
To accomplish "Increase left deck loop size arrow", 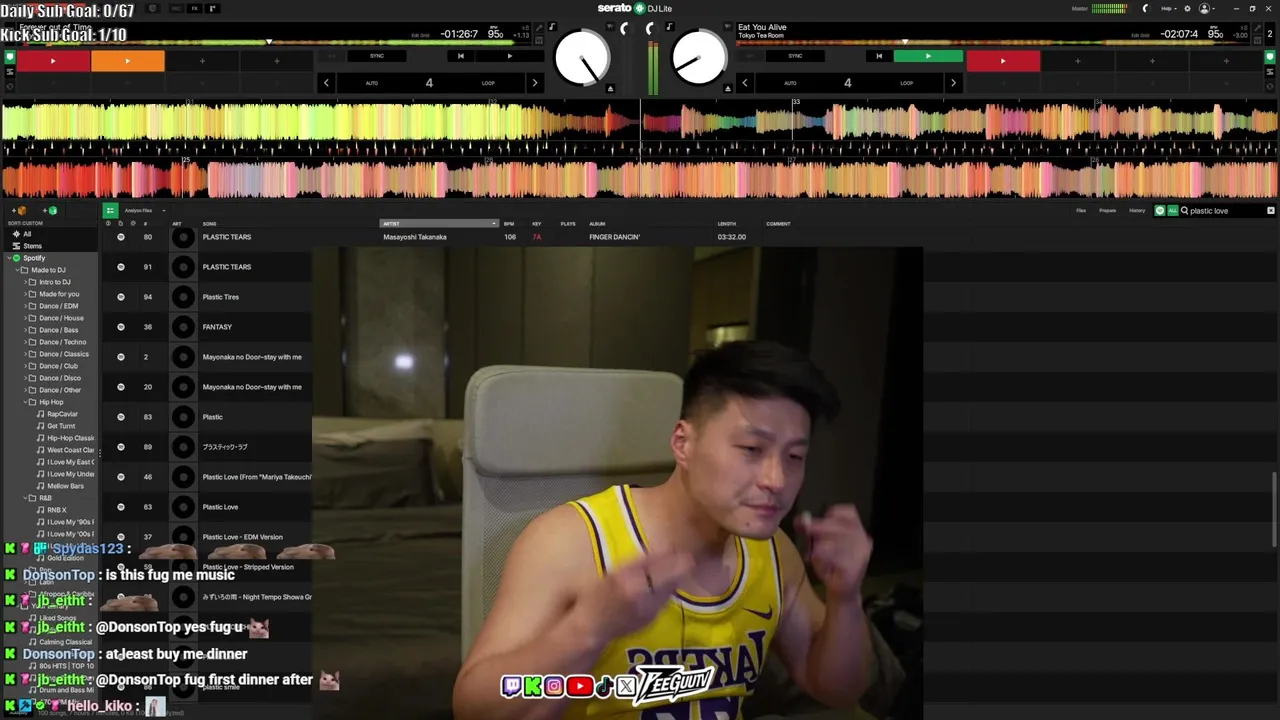I will (x=534, y=83).
